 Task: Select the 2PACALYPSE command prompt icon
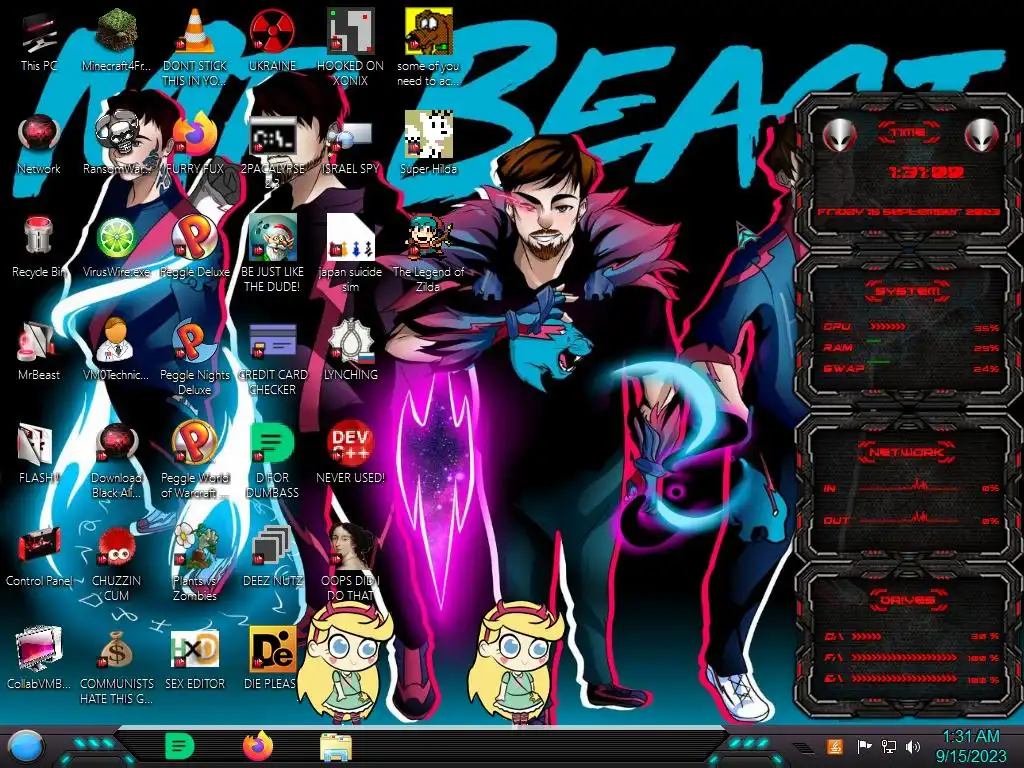click(272, 152)
